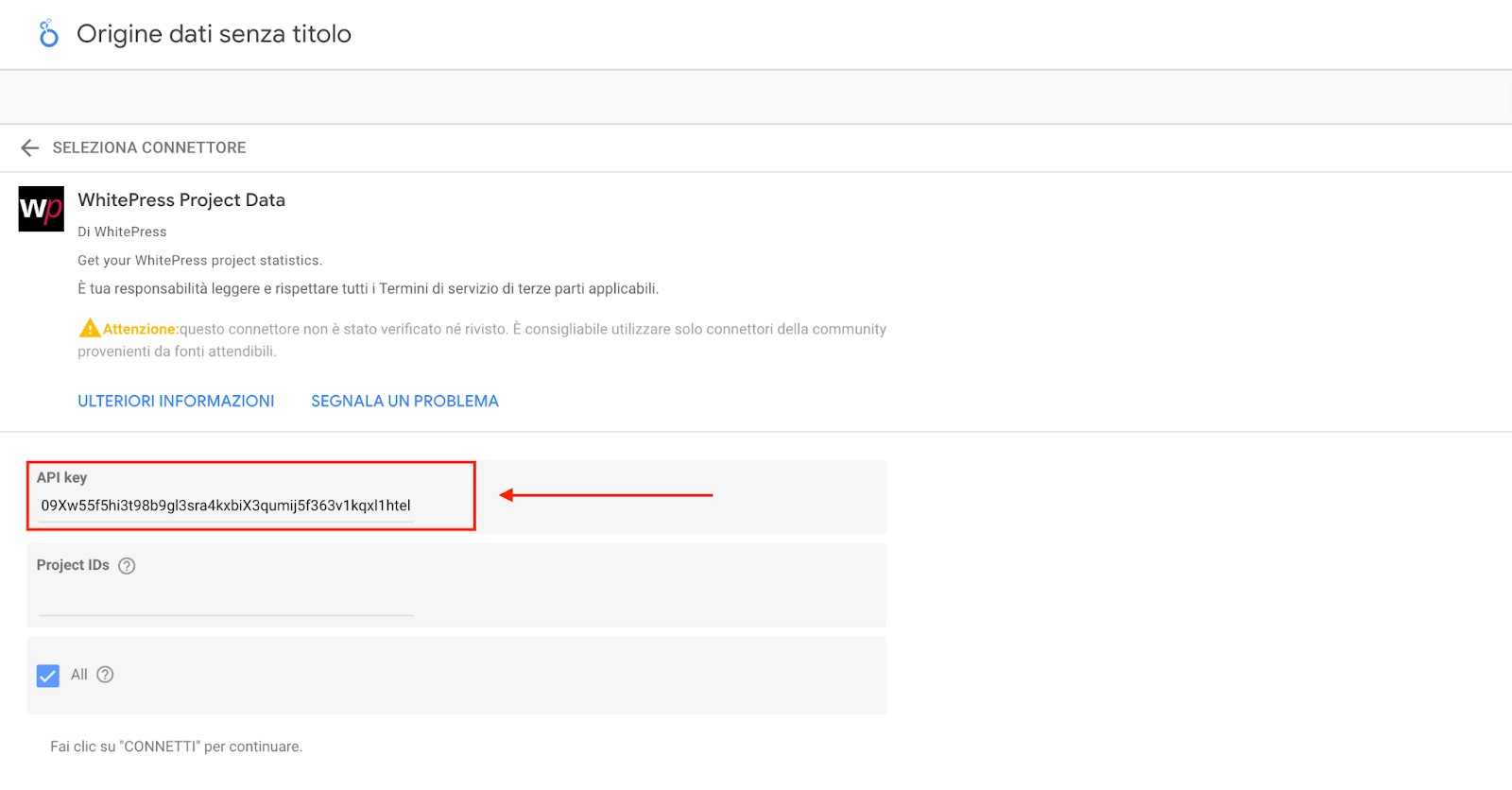Click the Termini di servizio responsibility sentence
The image size is (1512, 790).
pos(368,288)
